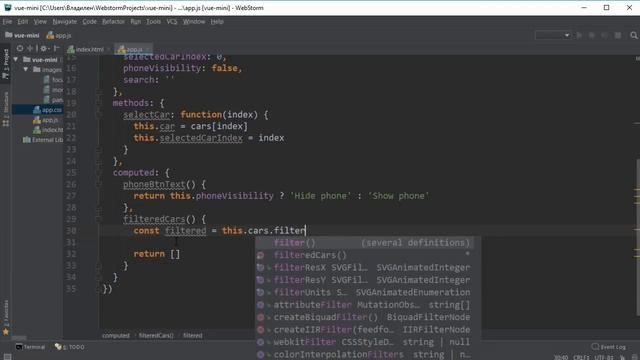Screen dimensions: 640x360
Task: Click the computed breadcrumb
Action: (116, 336)
